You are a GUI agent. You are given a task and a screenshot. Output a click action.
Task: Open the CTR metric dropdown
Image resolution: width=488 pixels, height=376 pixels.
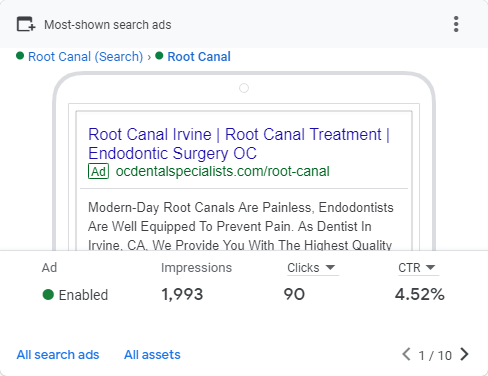(417, 268)
